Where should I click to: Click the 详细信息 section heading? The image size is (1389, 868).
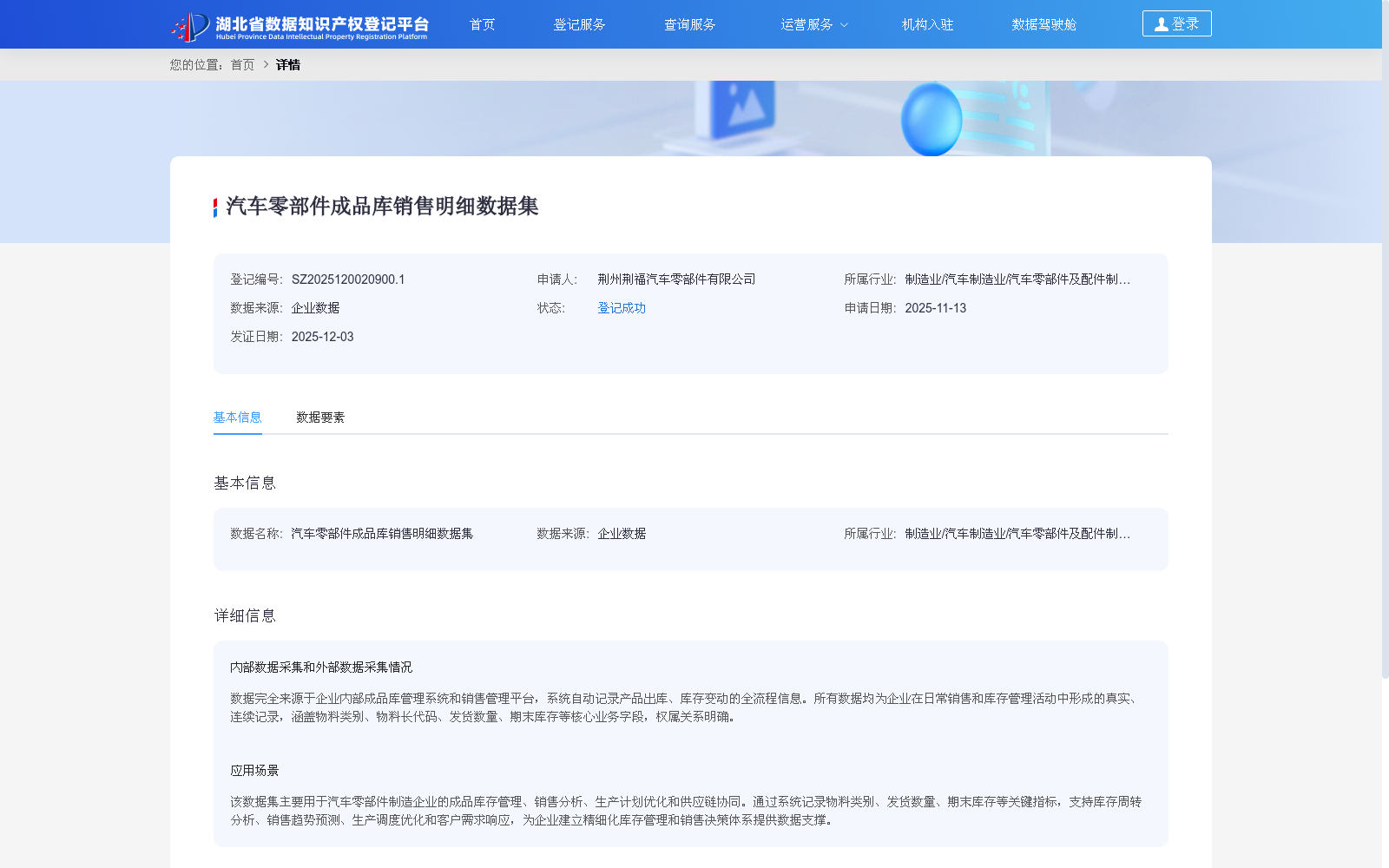(x=245, y=616)
